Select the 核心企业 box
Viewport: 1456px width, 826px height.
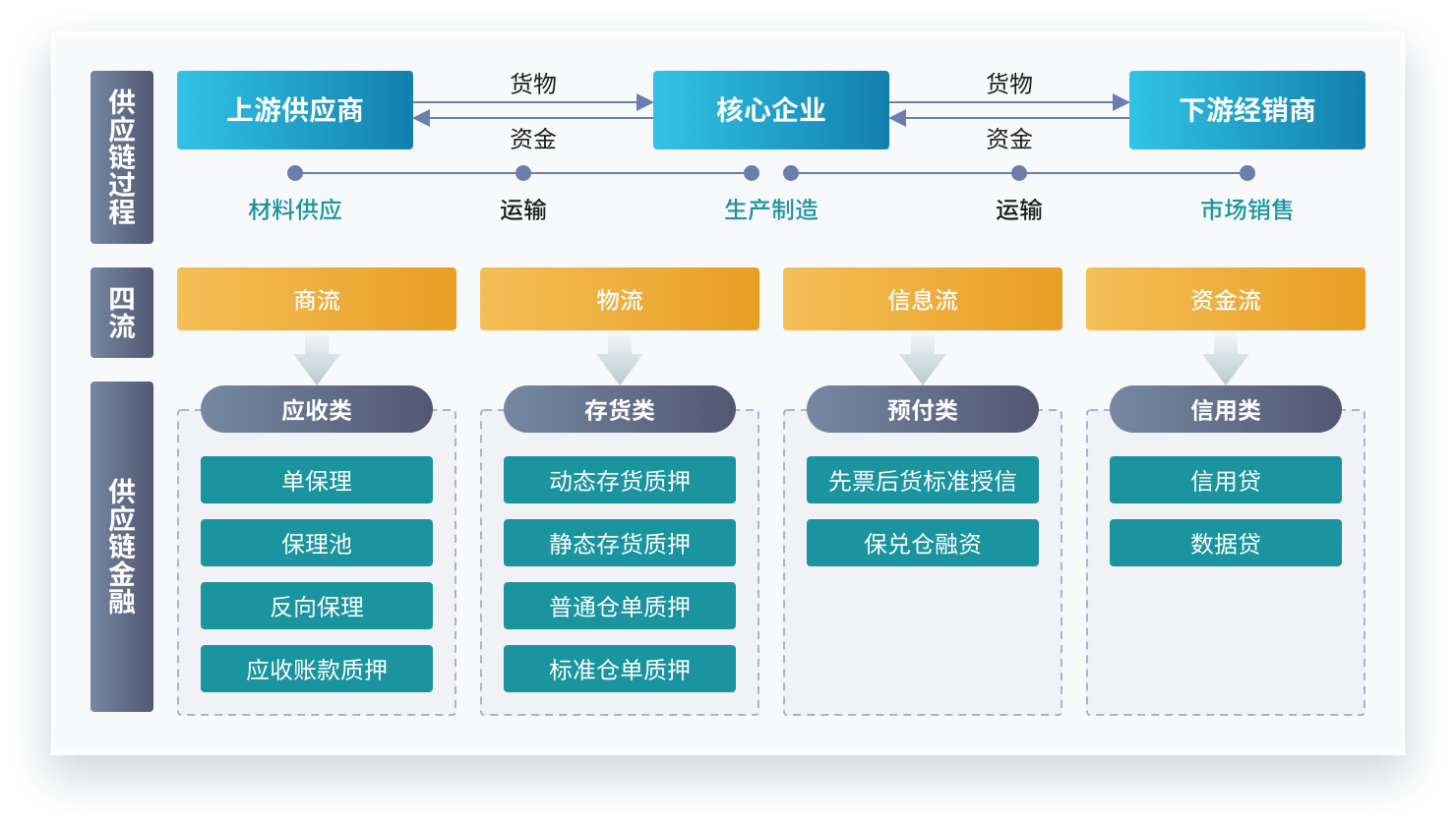click(x=770, y=110)
